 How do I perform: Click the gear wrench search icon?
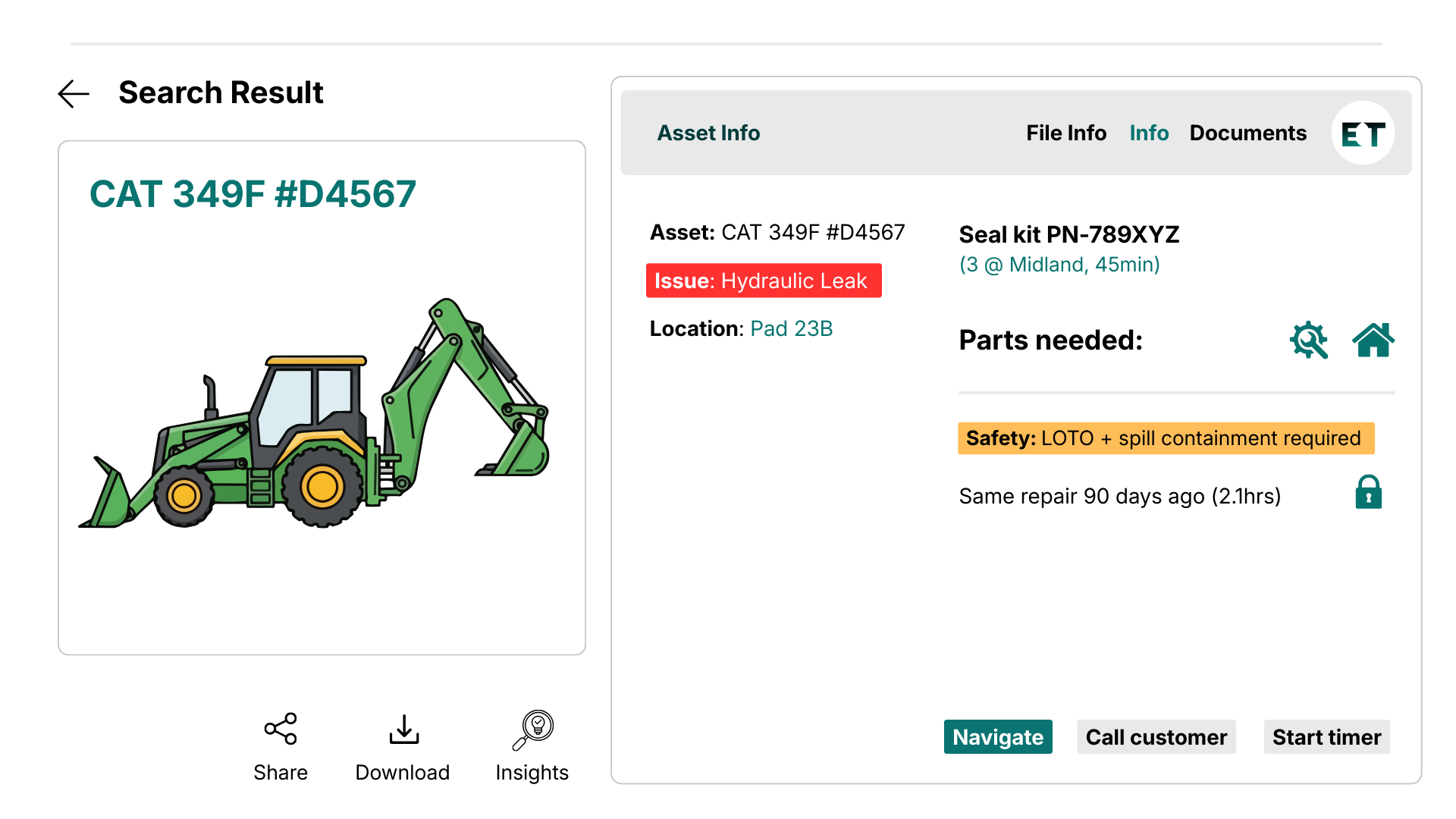(1309, 340)
